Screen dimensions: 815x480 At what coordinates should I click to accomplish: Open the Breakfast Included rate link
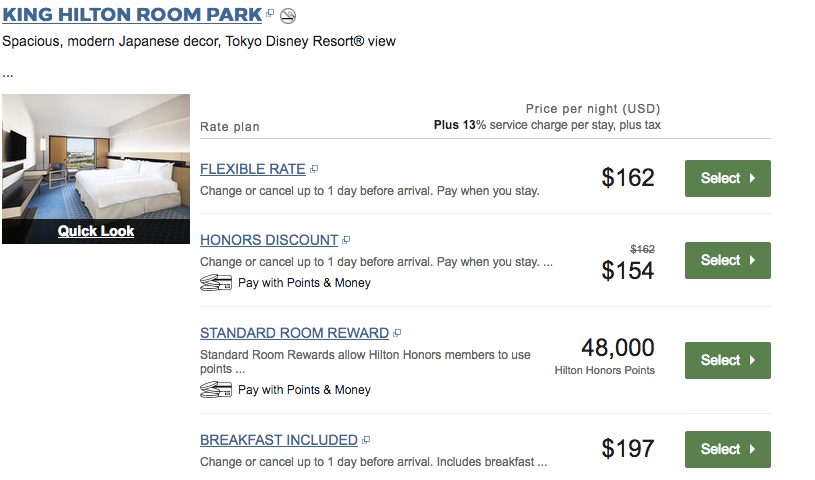pos(278,440)
